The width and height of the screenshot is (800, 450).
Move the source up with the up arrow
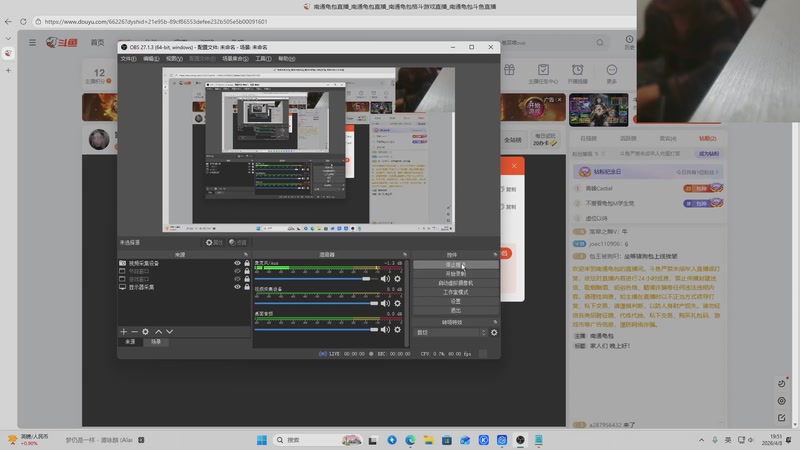[x=159, y=332]
